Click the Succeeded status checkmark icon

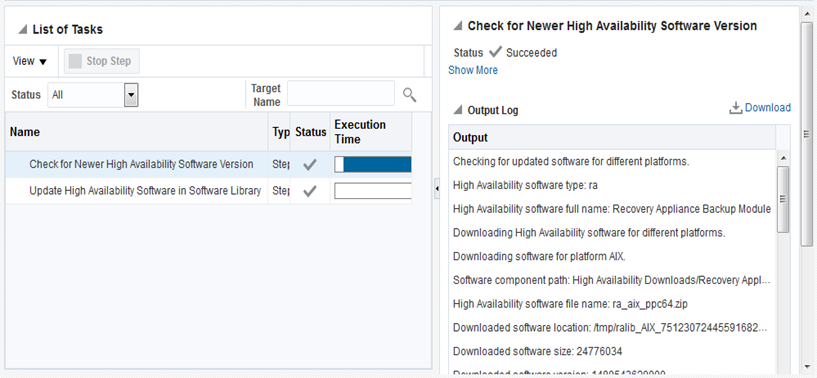point(496,52)
